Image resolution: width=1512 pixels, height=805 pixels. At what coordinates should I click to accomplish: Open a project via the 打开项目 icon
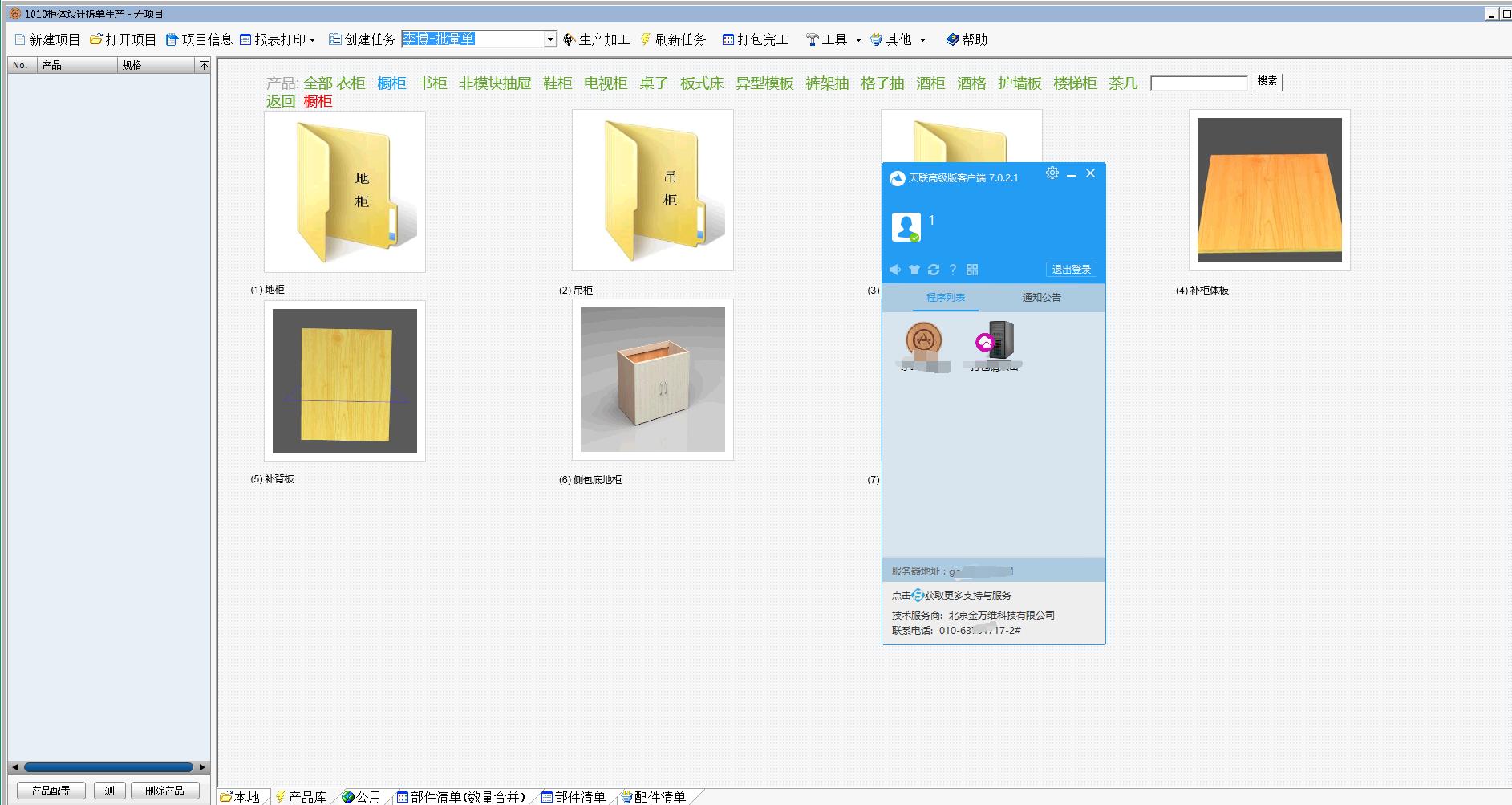coord(95,39)
